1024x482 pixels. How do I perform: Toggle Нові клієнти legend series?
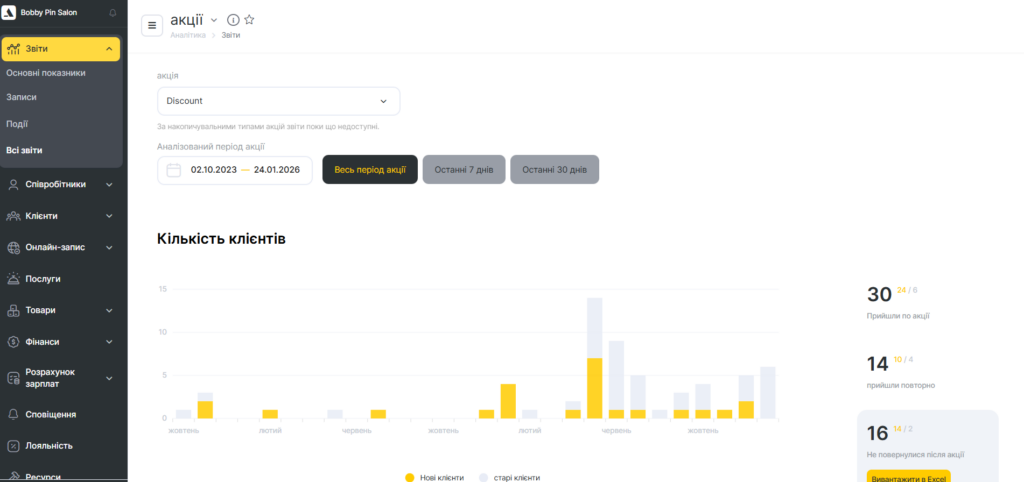[x=434, y=478]
